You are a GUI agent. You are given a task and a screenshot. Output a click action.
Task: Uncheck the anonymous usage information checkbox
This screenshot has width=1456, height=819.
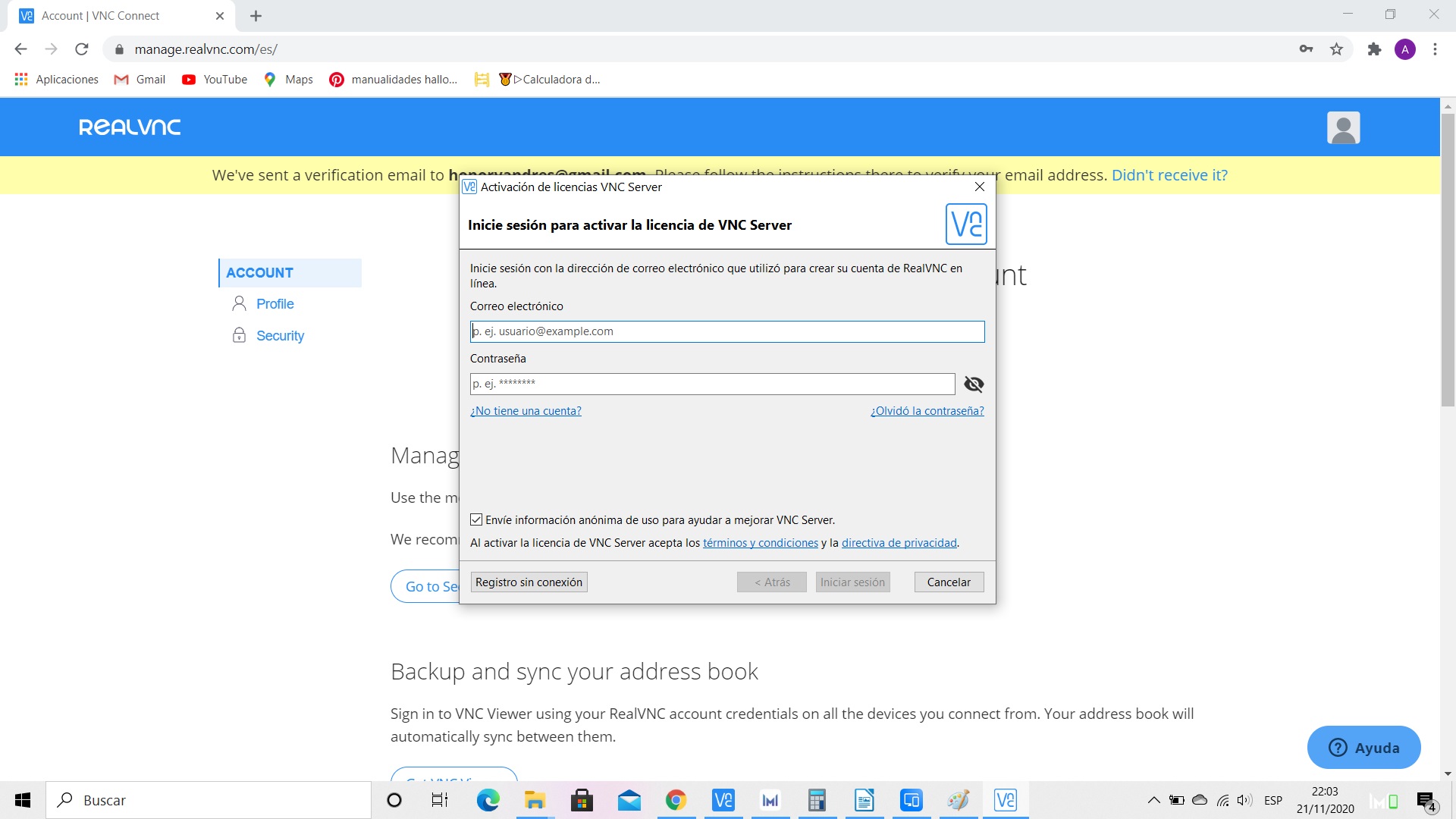pos(476,519)
